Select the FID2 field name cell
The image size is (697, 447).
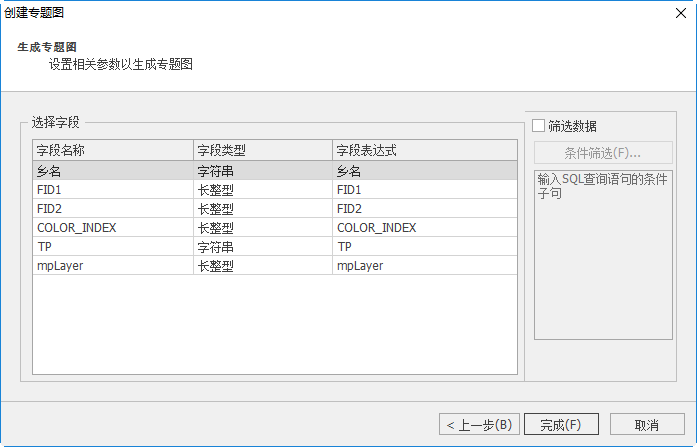click(112, 208)
